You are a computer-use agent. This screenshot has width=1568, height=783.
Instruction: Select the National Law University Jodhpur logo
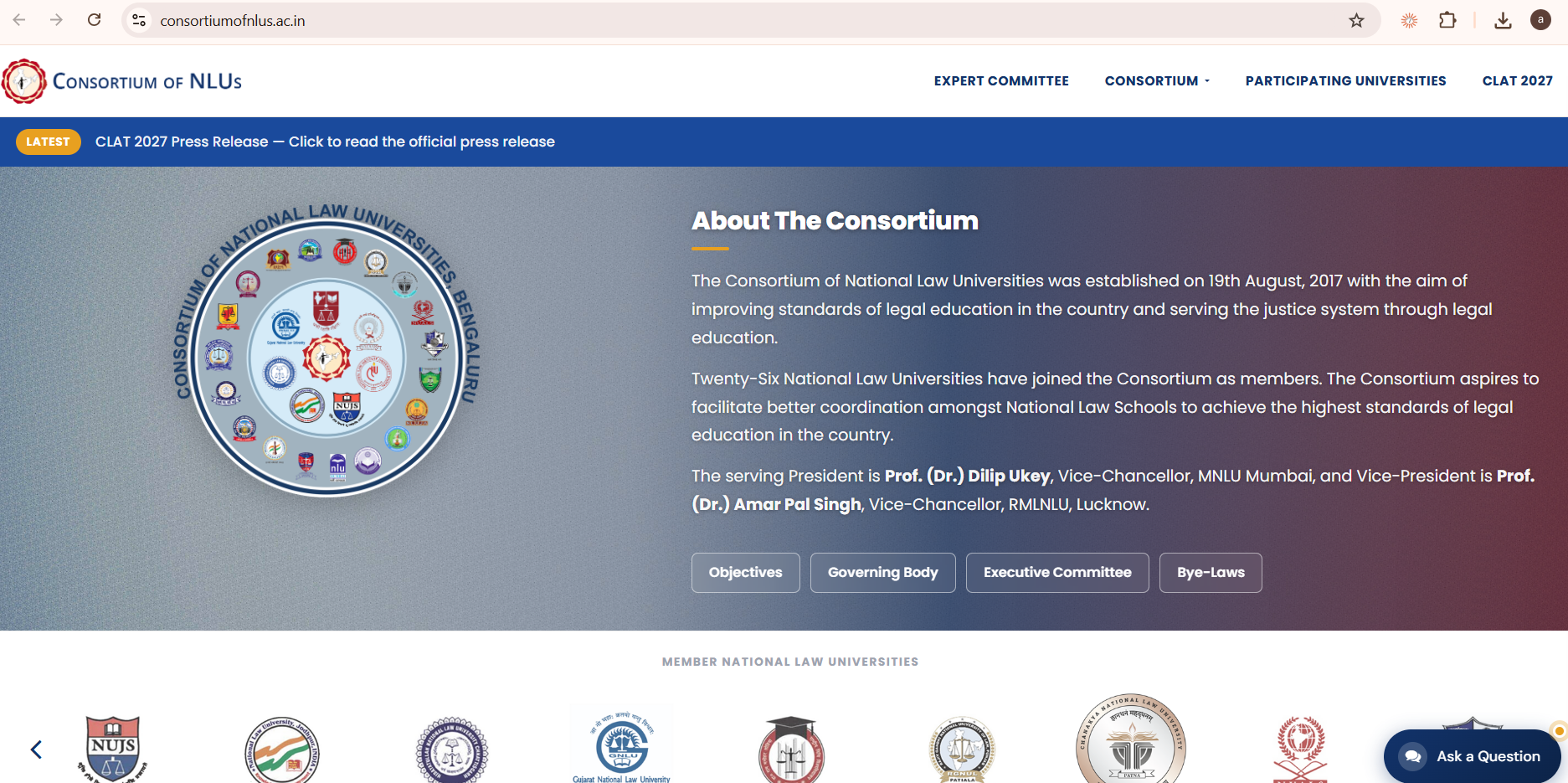click(x=282, y=750)
